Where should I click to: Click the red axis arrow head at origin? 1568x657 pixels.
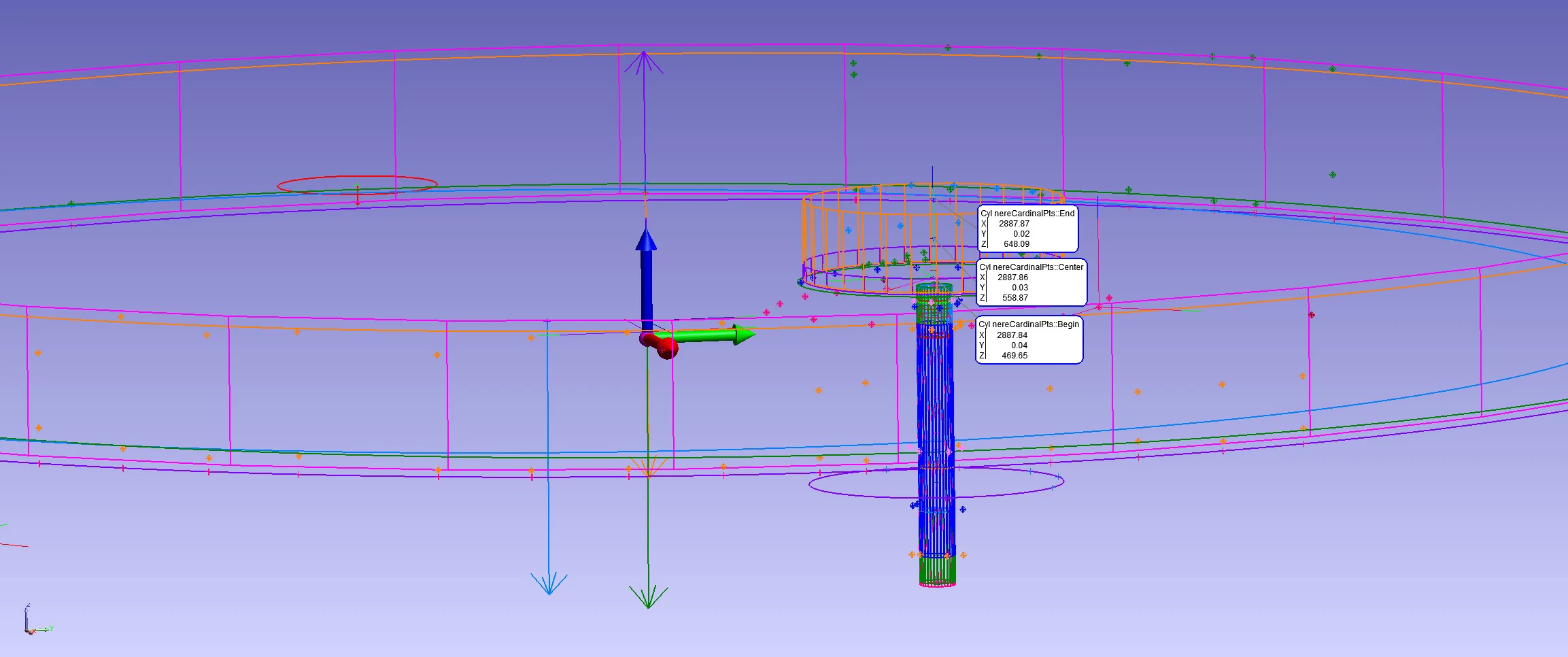pos(666,348)
